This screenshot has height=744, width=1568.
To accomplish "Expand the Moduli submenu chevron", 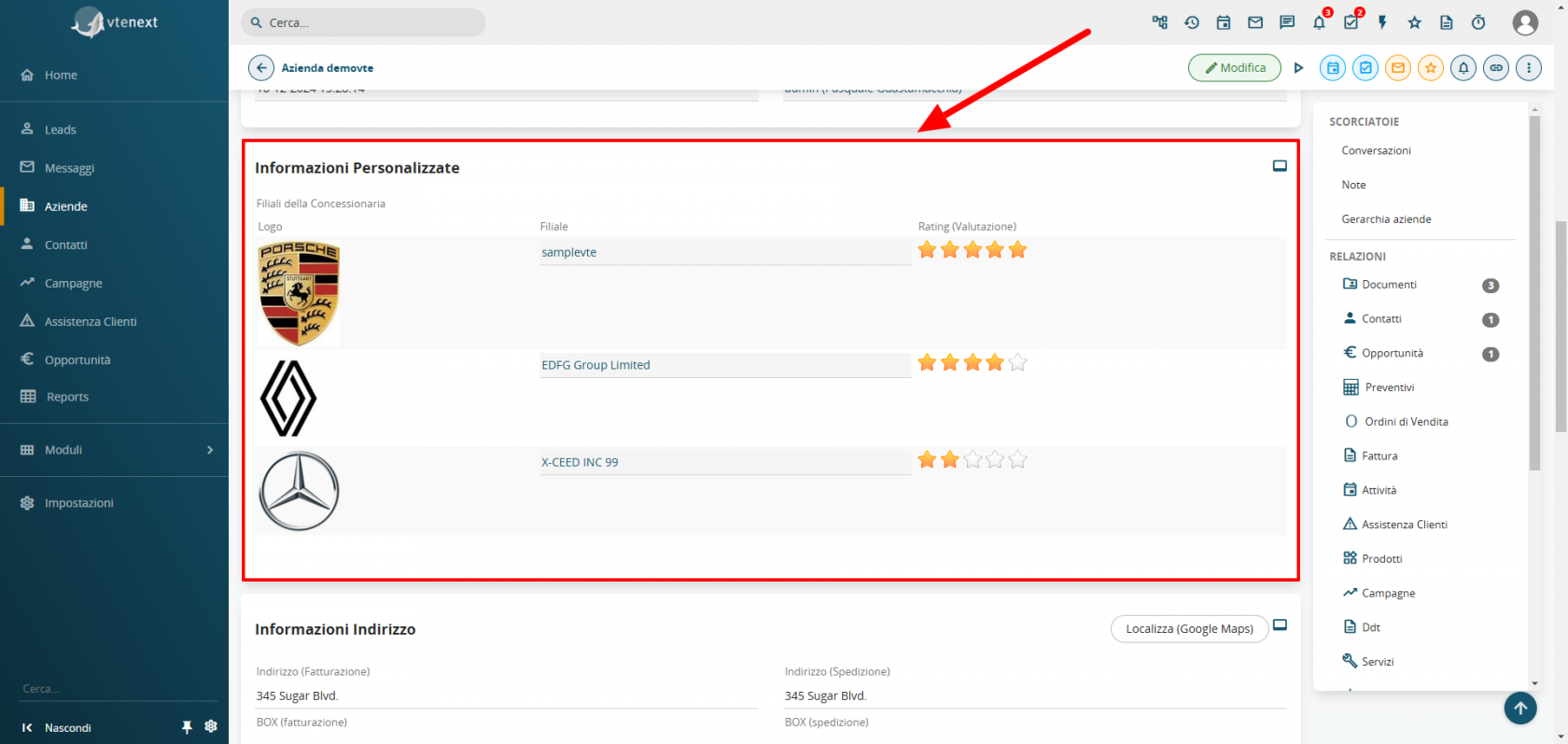I will 210,450.
